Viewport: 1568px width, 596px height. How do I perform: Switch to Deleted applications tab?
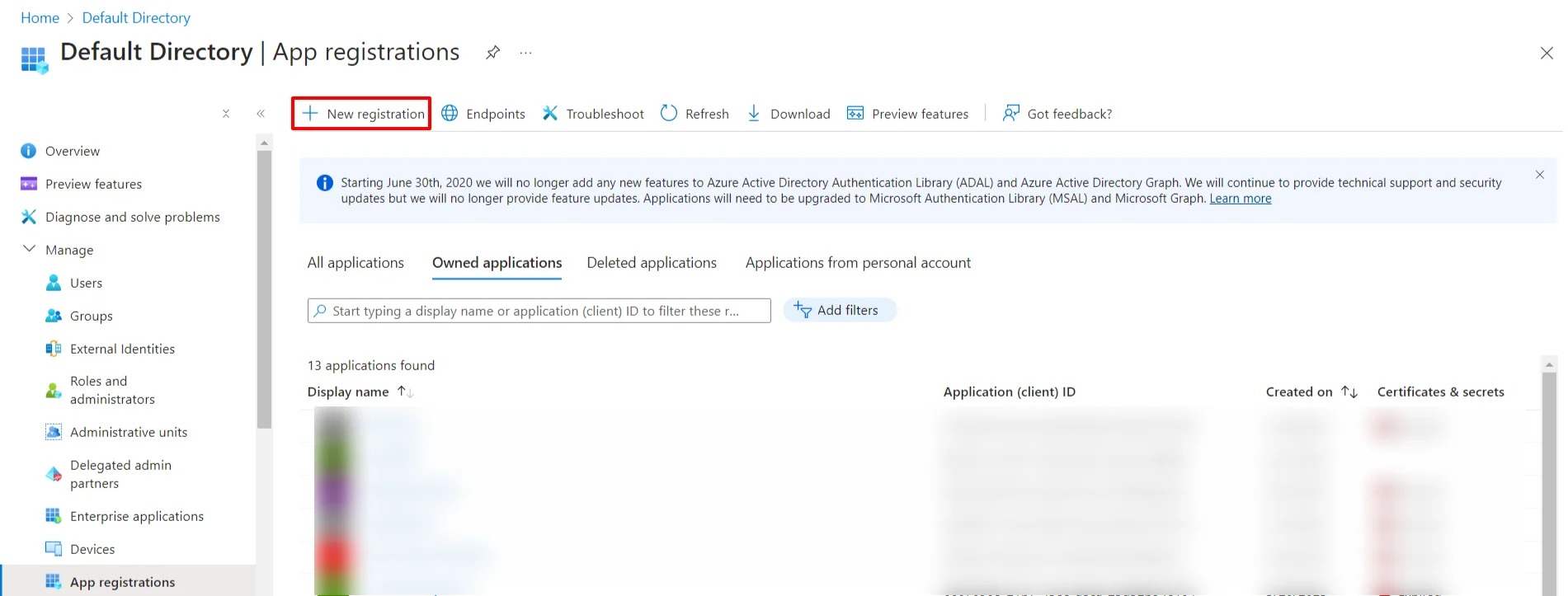click(652, 263)
